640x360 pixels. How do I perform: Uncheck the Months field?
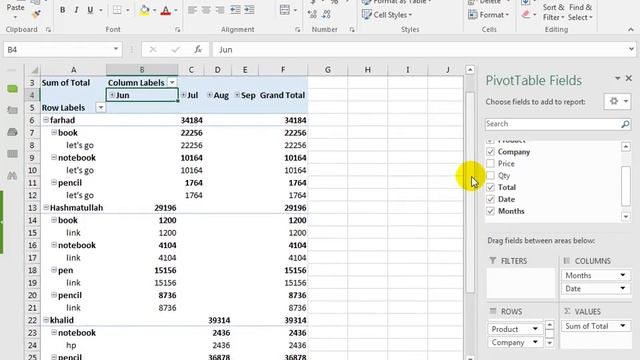click(x=491, y=211)
